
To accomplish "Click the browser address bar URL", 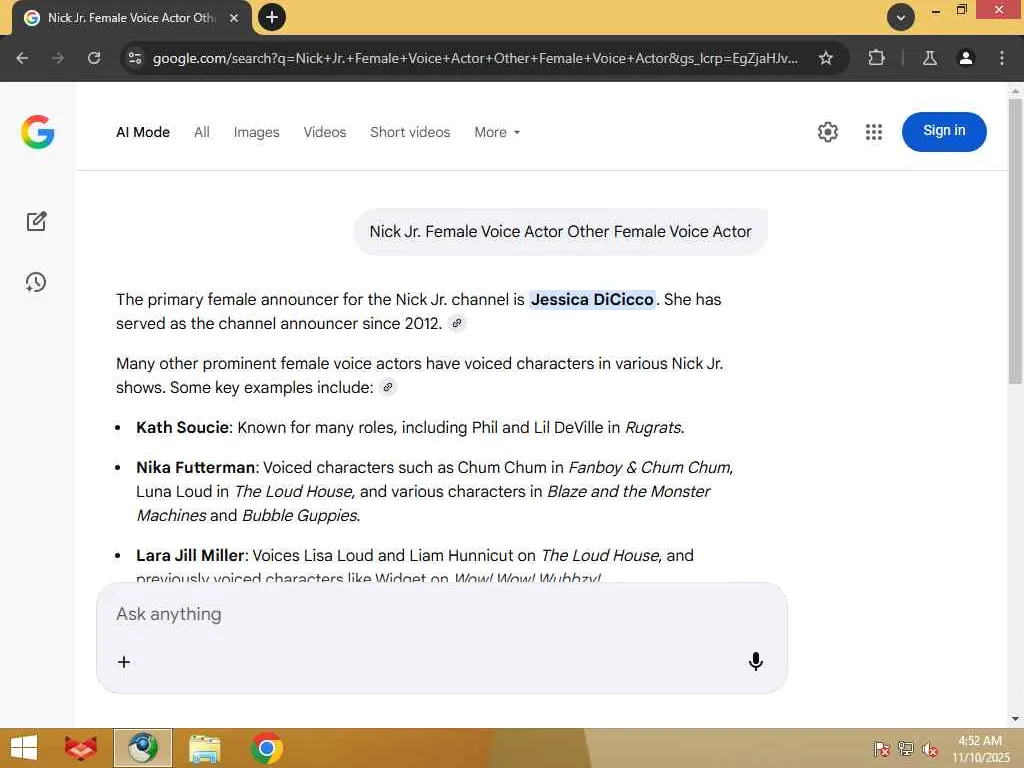I will (475, 58).
